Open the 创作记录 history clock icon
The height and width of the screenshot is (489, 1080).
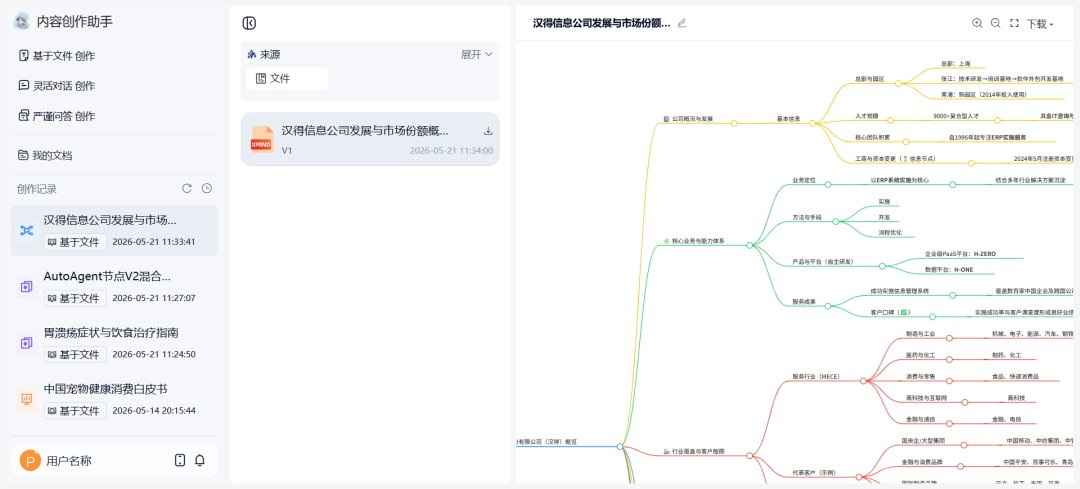(x=207, y=189)
